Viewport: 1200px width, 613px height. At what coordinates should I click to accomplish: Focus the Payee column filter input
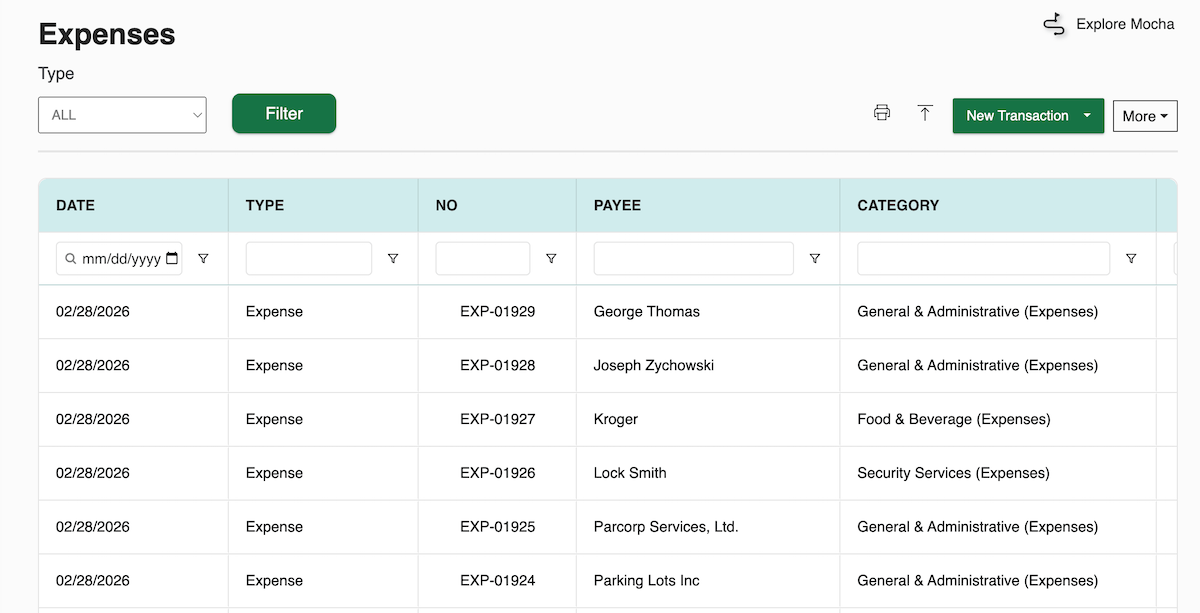pos(694,258)
